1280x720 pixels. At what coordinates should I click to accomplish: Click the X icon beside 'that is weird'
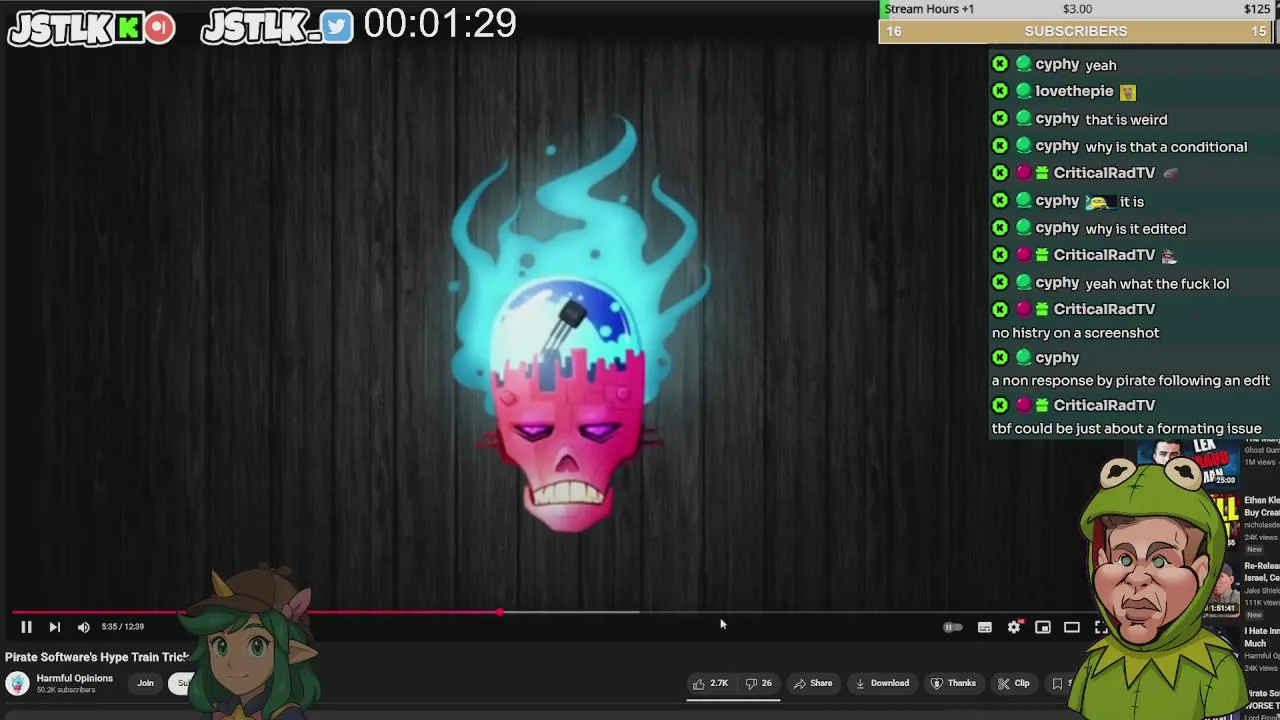point(1000,119)
